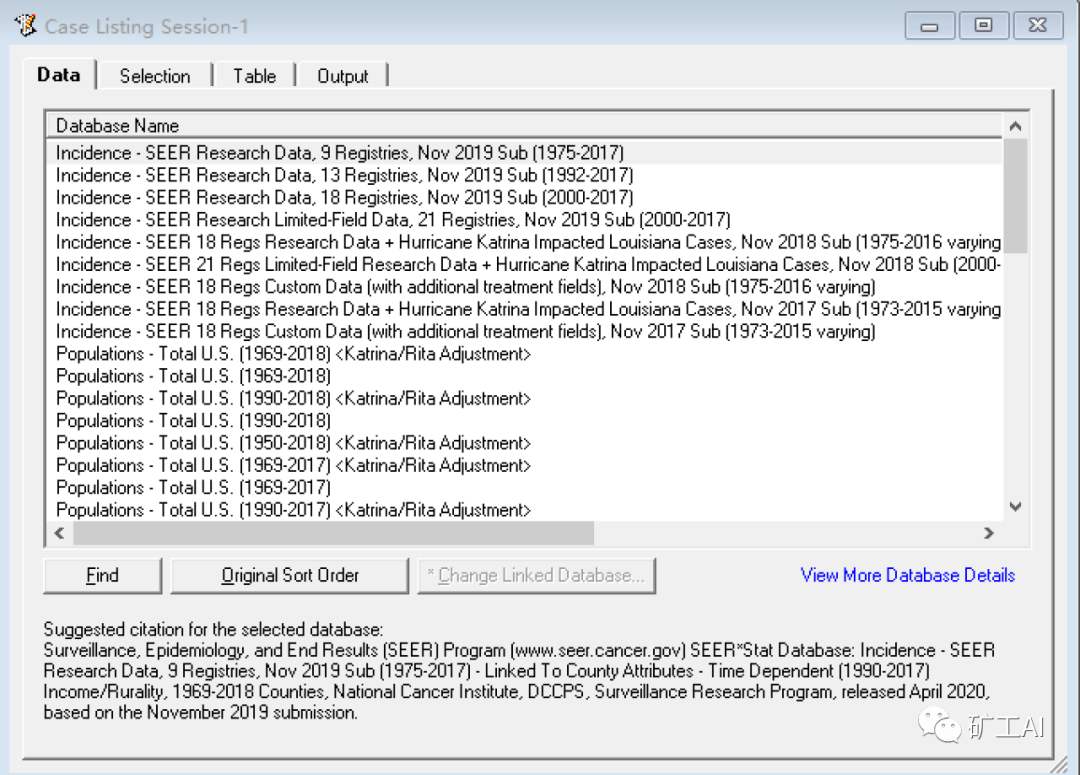Select Populations Total U.S. (1990-2018) without adjustment
Screen dimensions: 1080x775
pos(524,420)
